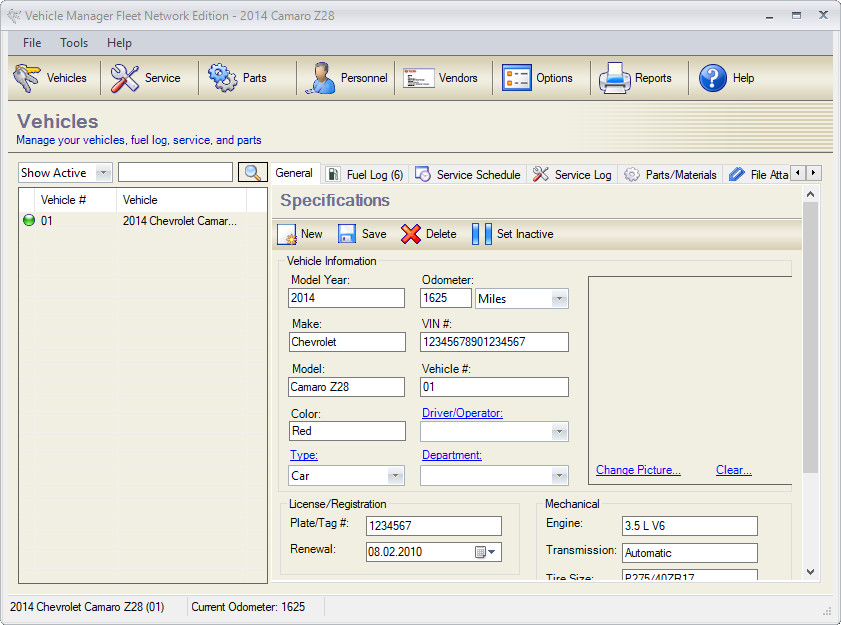Open the Reports printer icon
The width and height of the screenshot is (841, 625).
pos(615,78)
